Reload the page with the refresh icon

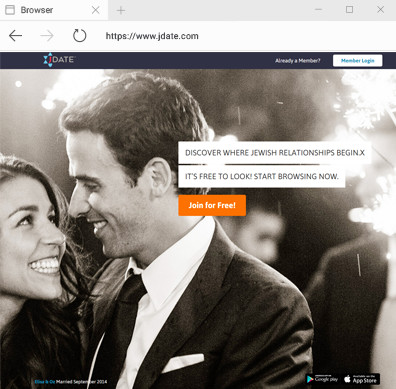tap(79, 36)
